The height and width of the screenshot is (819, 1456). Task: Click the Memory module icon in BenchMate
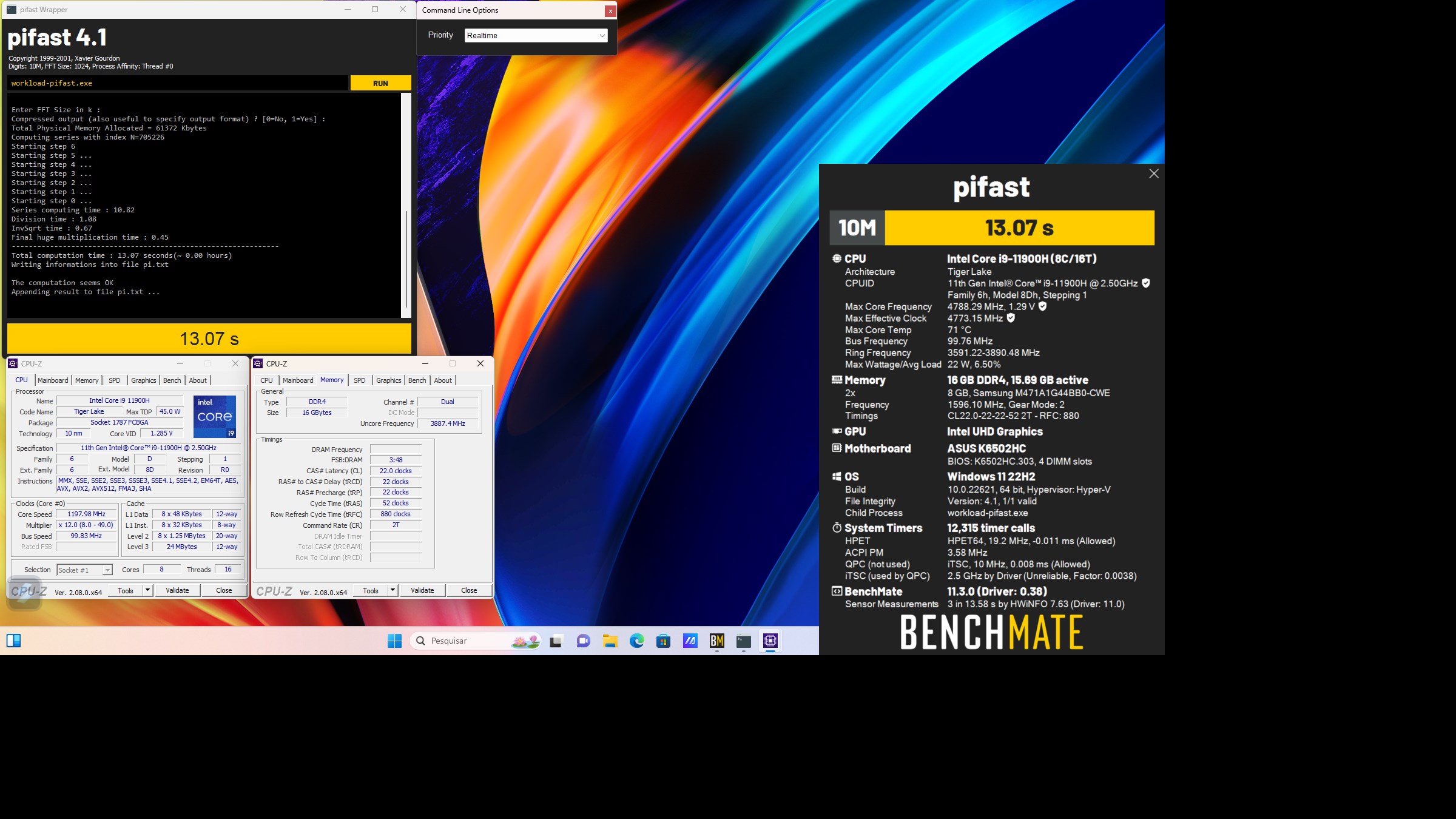tap(837, 380)
